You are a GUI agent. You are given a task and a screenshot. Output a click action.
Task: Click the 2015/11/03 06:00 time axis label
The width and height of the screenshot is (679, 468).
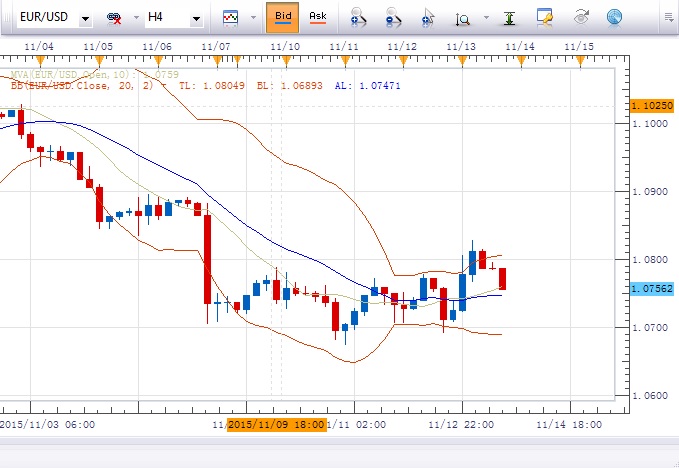point(48,425)
